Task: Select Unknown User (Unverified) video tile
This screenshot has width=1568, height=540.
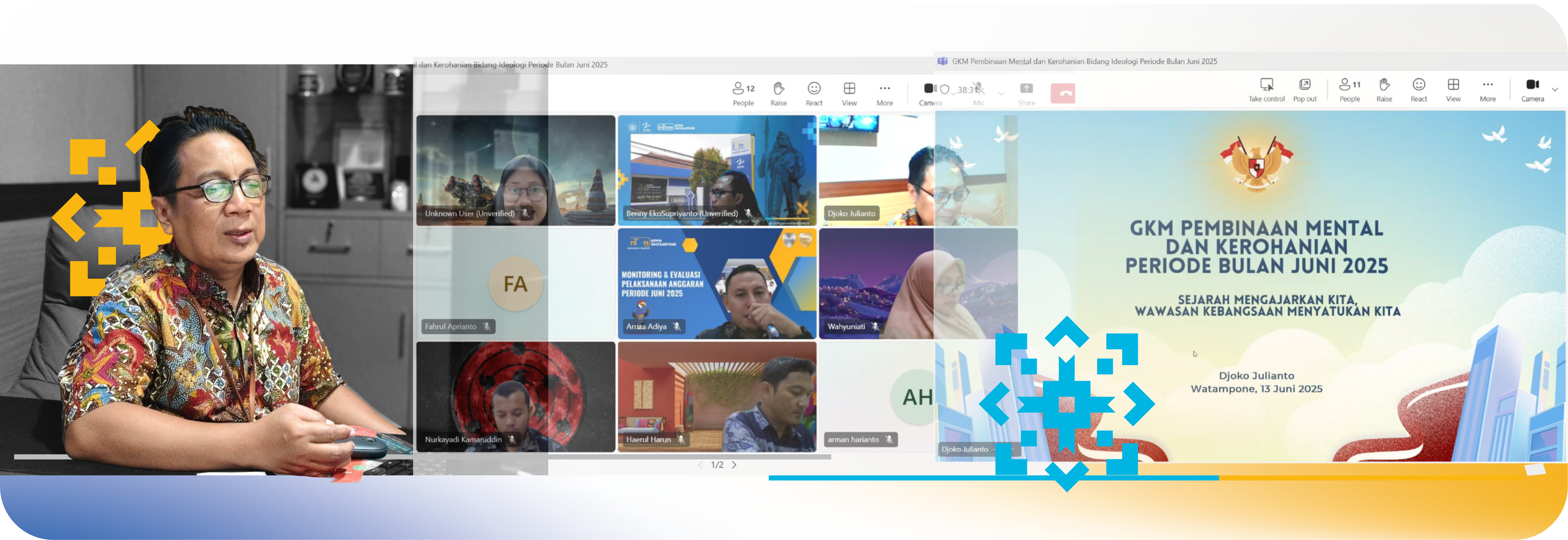Action: point(515,170)
